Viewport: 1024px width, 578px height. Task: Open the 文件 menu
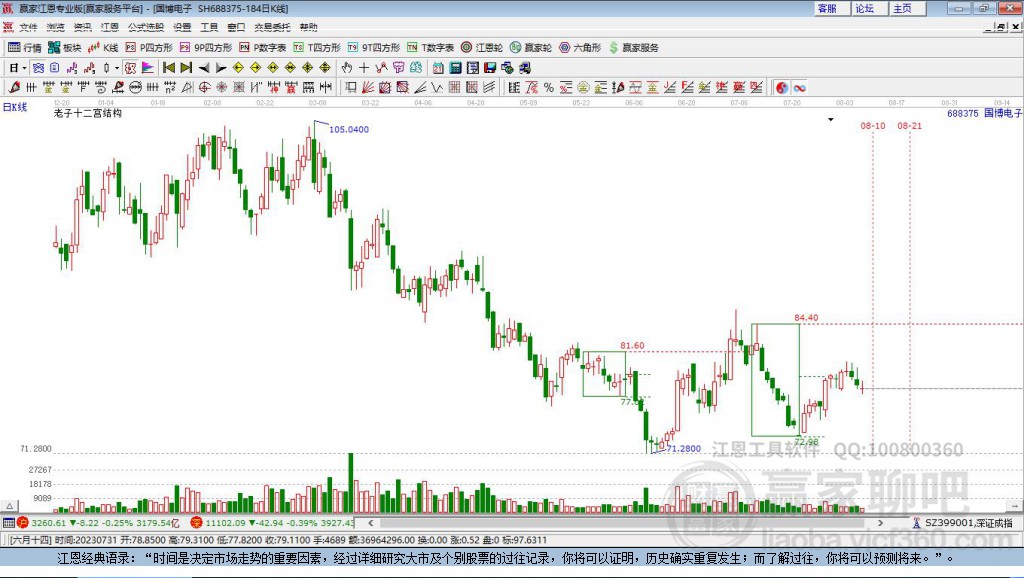tap(28, 27)
